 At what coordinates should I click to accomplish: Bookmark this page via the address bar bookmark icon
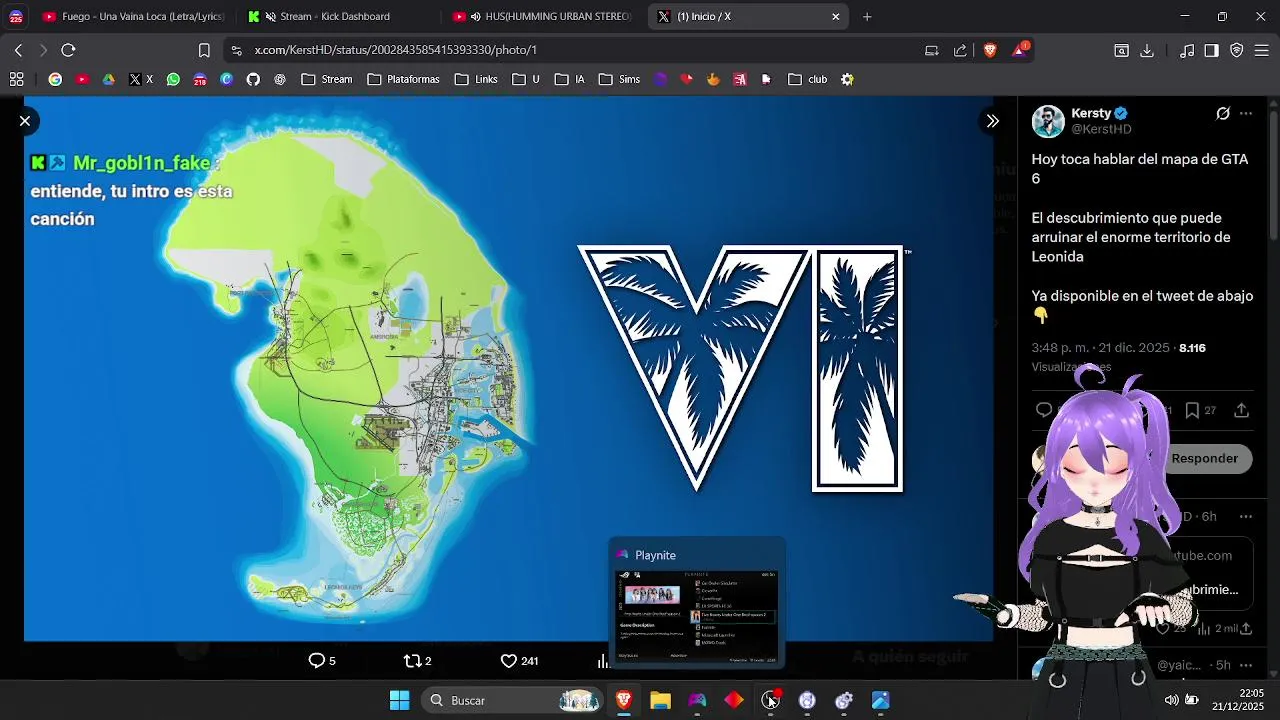coord(204,50)
